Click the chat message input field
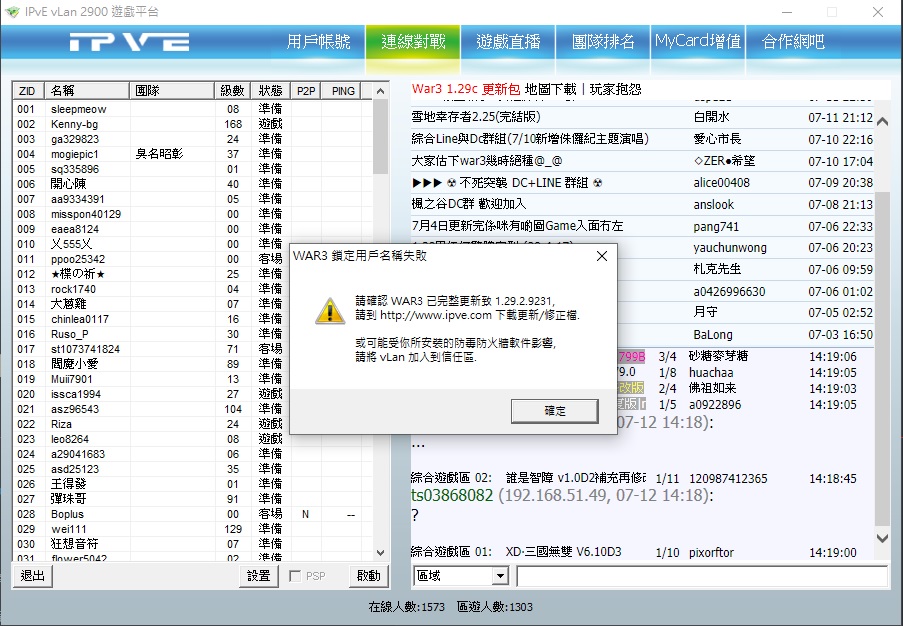This screenshot has height=626, width=903. pyautogui.click(x=701, y=576)
